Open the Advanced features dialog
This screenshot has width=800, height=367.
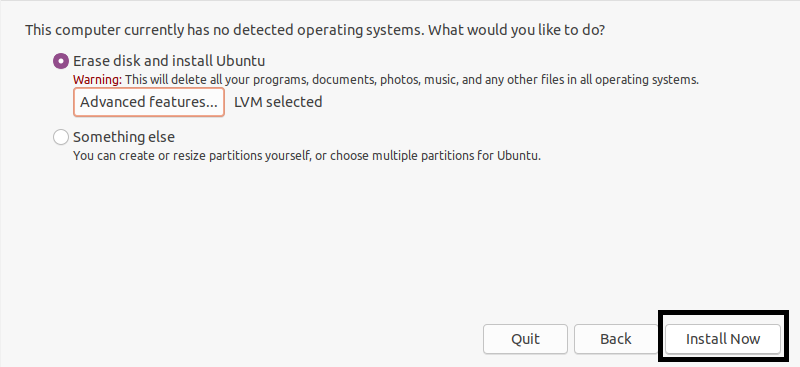(x=149, y=102)
